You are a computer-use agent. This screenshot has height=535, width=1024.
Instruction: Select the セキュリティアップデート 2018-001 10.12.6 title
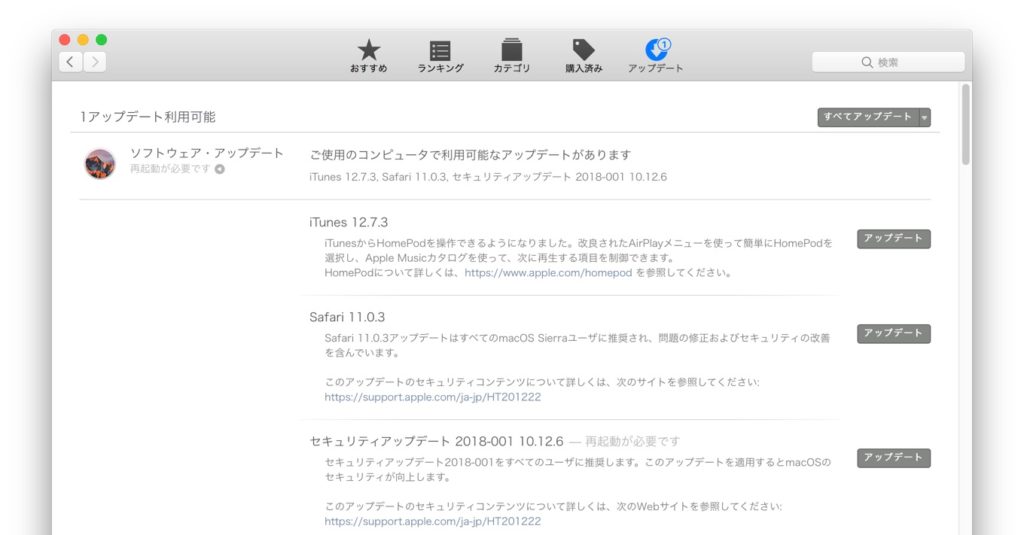(436, 442)
